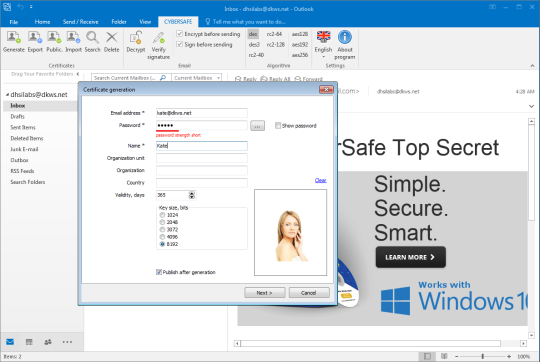
Task: Click the Import certificate icon
Action: (73, 41)
